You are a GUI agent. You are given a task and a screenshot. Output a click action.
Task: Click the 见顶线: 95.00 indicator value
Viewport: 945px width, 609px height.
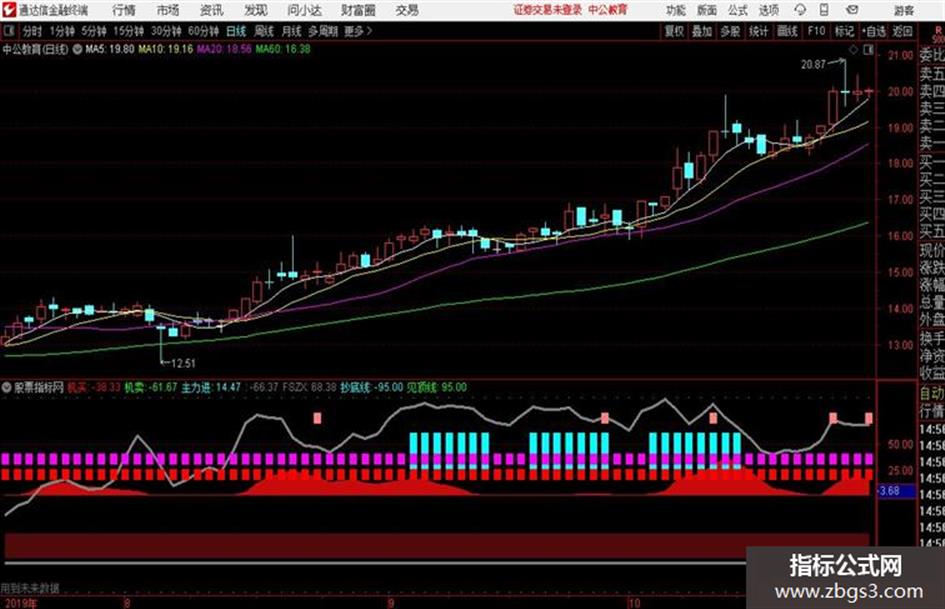point(436,388)
